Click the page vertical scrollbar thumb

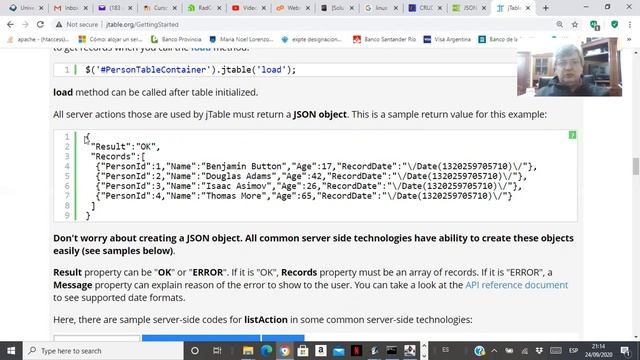click(x=636, y=166)
